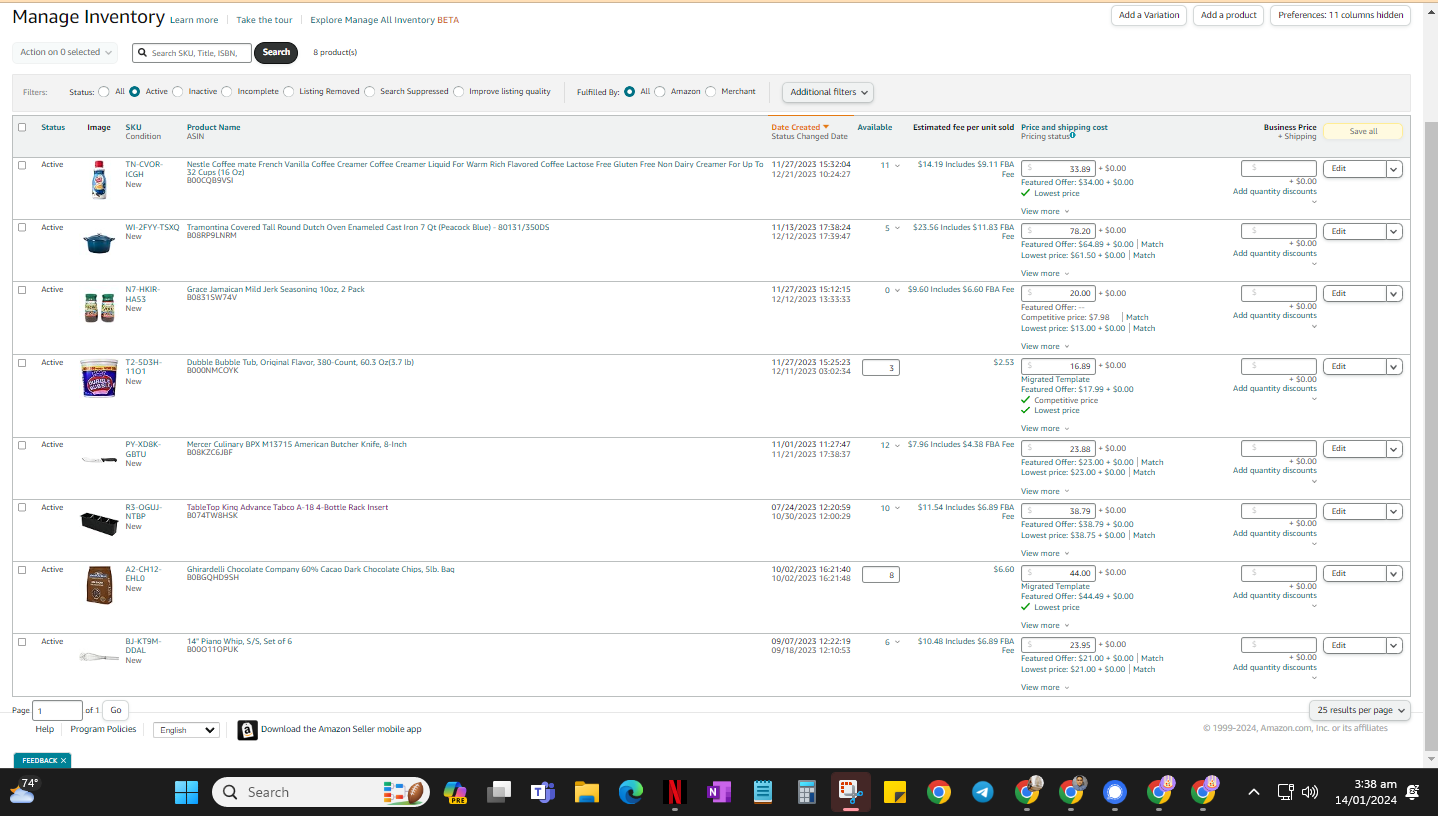
Task: Launch Copilot preview from the taskbar
Action: click(454, 792)
